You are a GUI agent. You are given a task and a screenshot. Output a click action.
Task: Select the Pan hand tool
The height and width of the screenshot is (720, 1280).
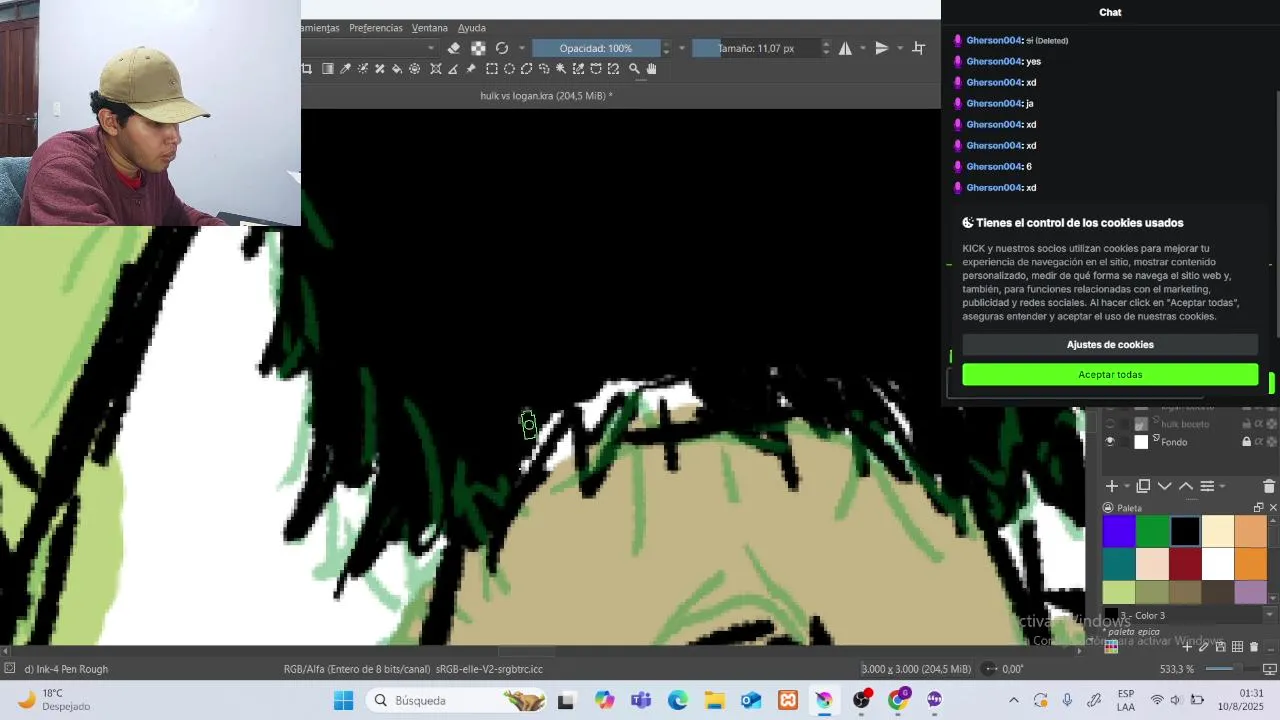click(652, 69)
